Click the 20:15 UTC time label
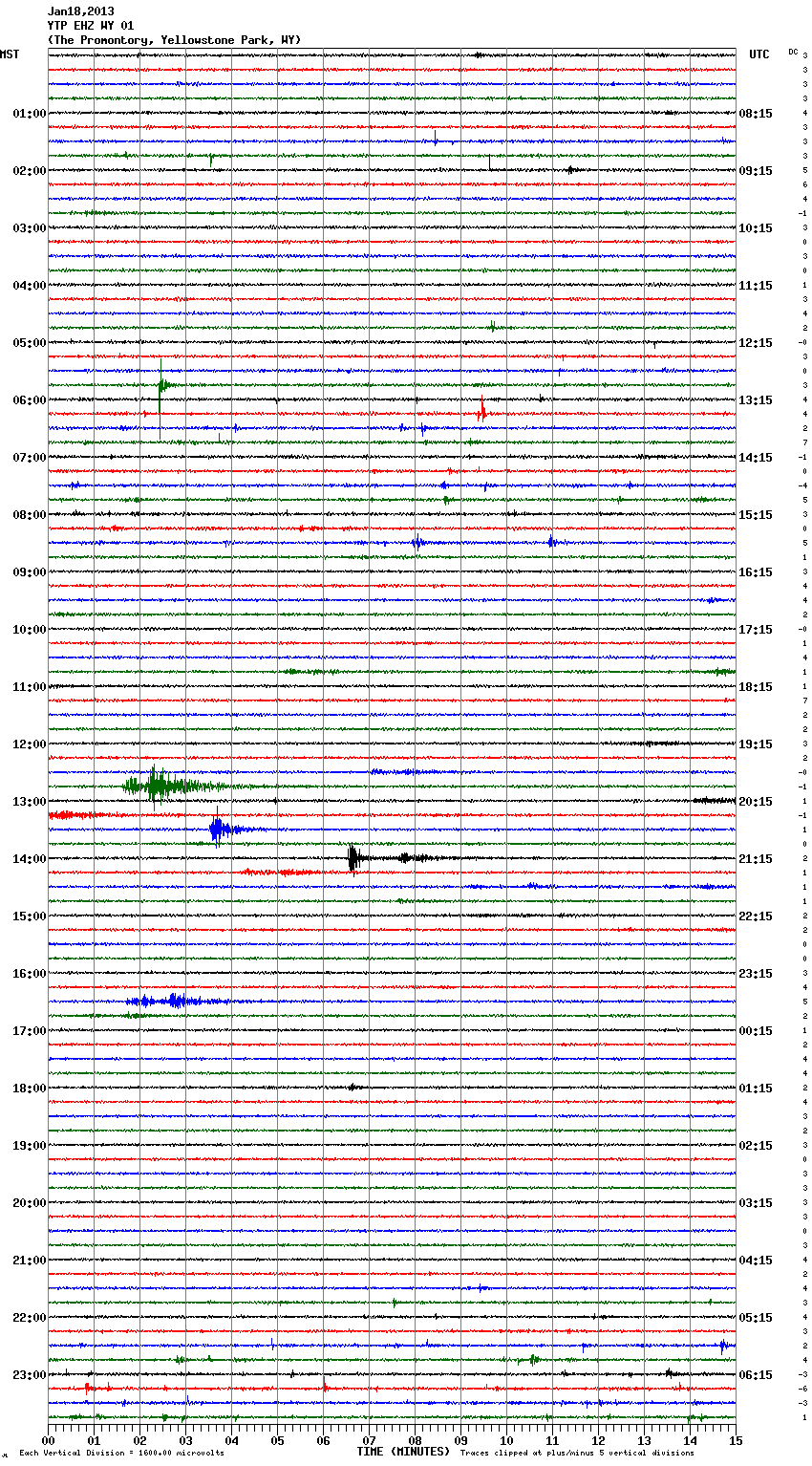 click(756, 802)
